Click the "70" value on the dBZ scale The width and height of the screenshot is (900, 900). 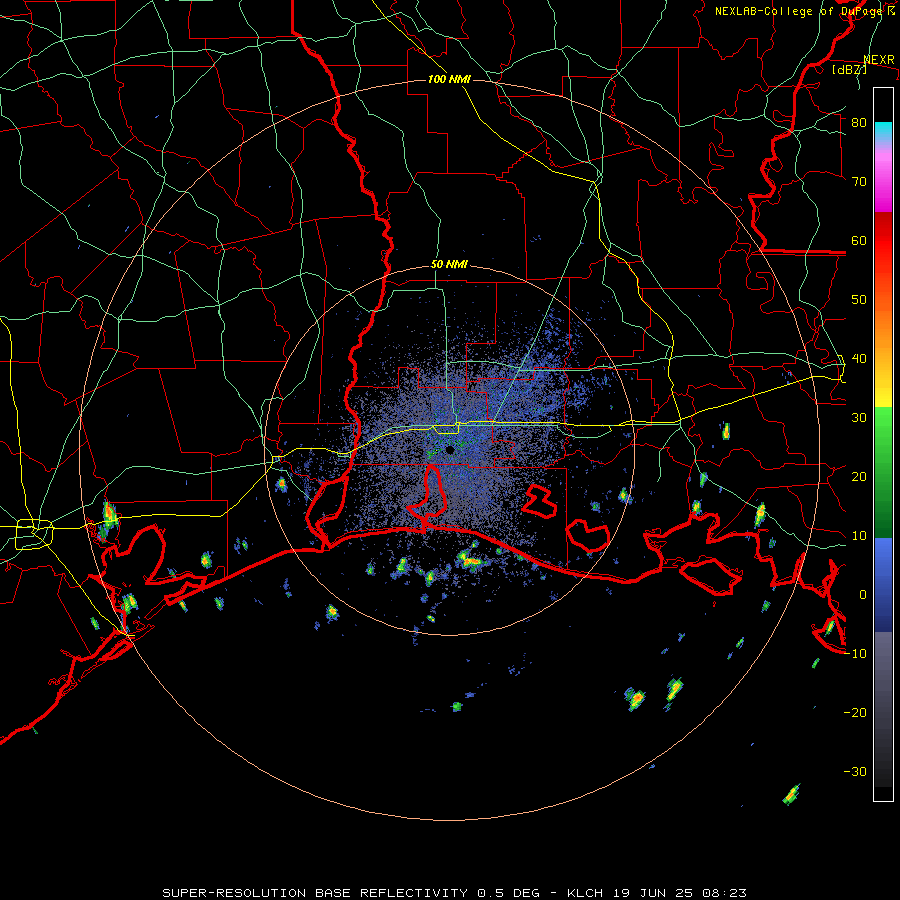[x=859, y=182]
